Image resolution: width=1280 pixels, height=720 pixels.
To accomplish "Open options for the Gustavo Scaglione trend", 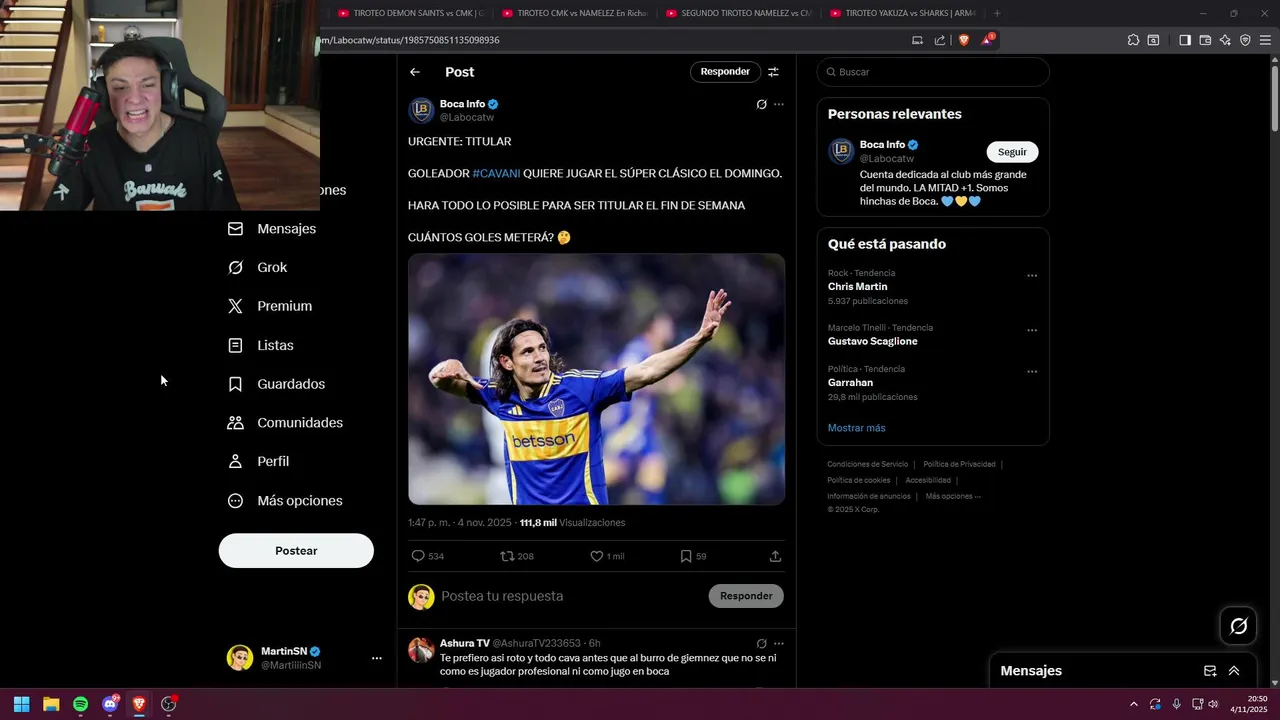I will (1032, 330).
